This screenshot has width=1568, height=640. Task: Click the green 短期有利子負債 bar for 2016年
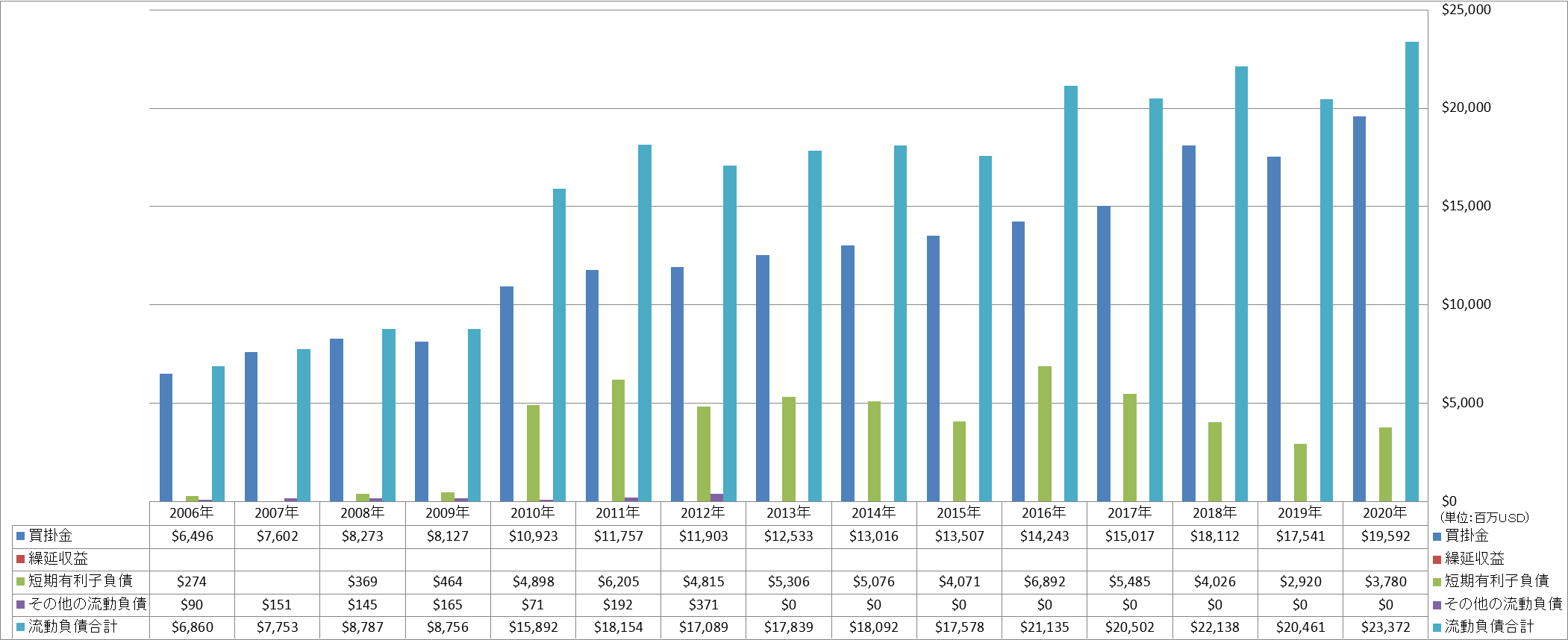tap(1045, 433)
